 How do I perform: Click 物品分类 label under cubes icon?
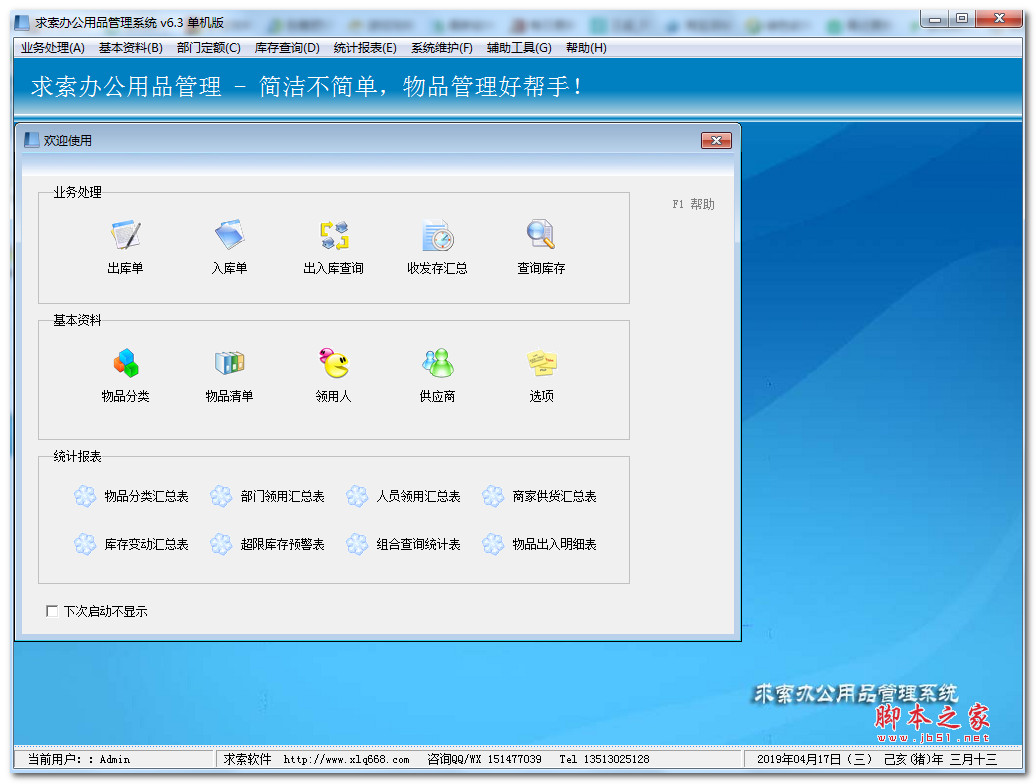tap(126, 396)
